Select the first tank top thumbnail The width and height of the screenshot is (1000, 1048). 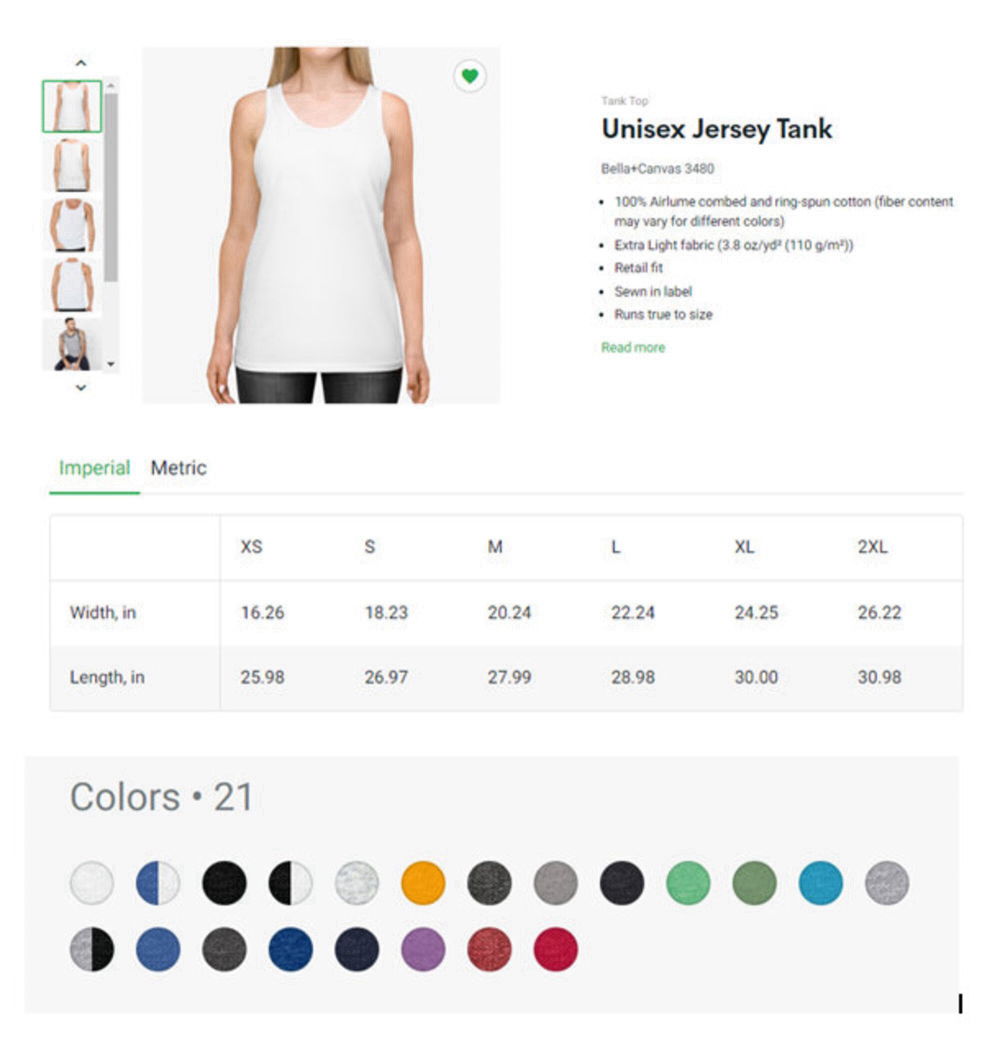click(72, 106)
